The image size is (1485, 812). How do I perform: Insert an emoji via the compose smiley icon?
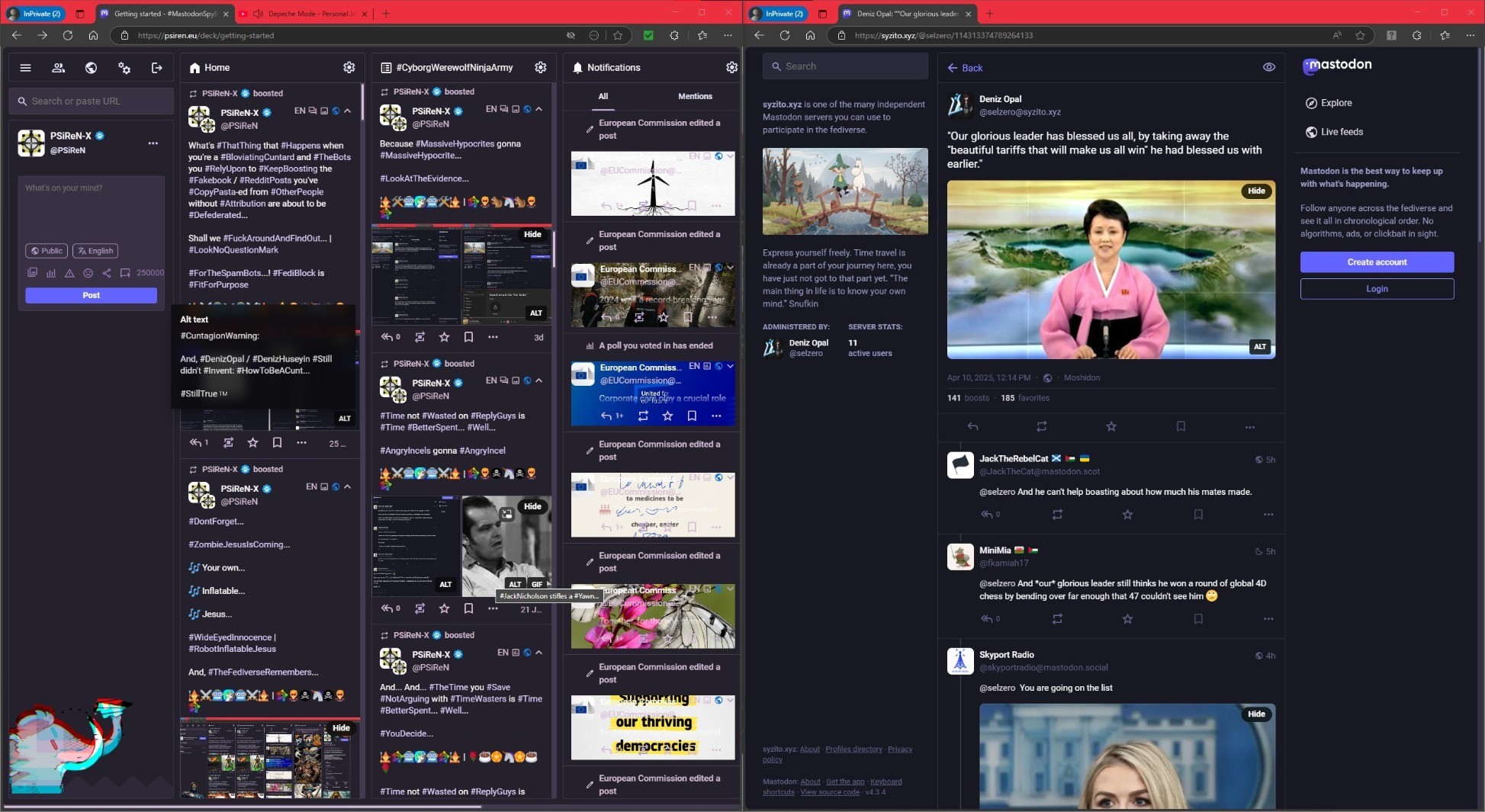[88, 273]
